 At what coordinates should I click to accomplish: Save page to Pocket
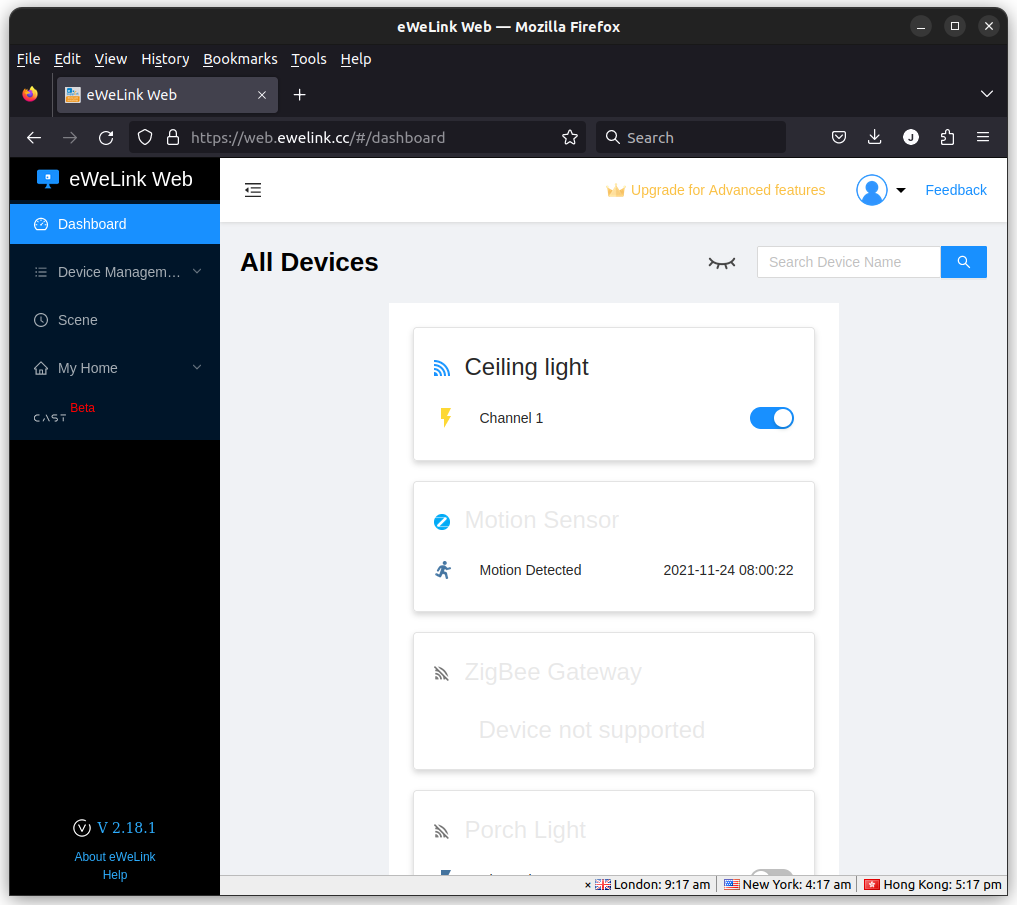pyautogui.click(x=839, y=137)
